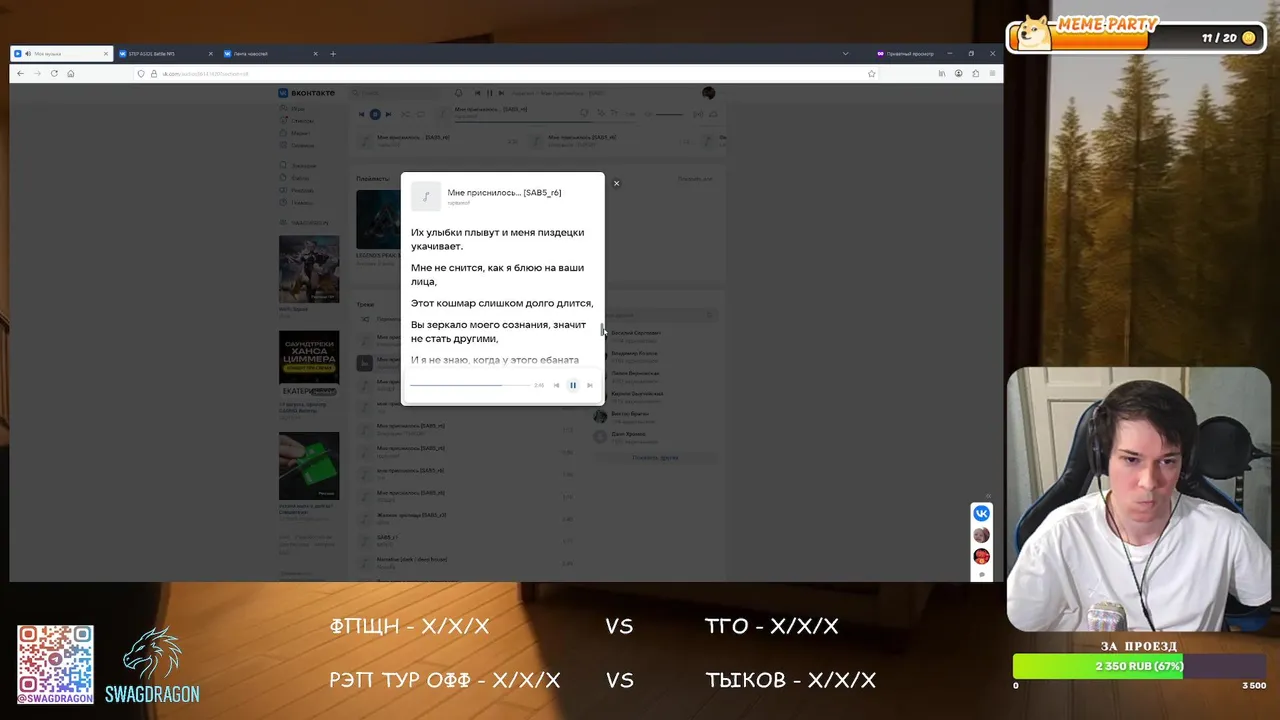The image size is (1280, 720).
Task: Play previous track in main audio player
Action: 362,114
